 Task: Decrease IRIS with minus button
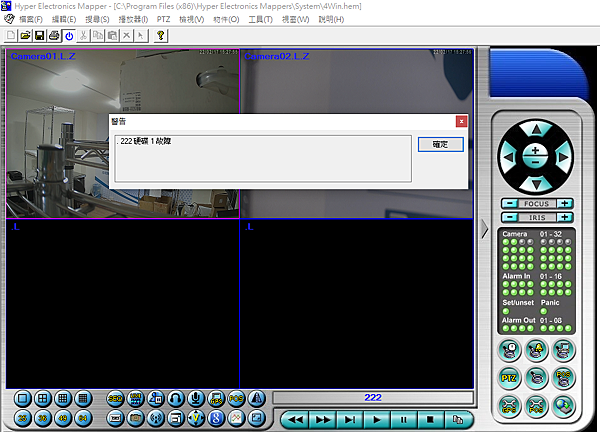[510, 217]
